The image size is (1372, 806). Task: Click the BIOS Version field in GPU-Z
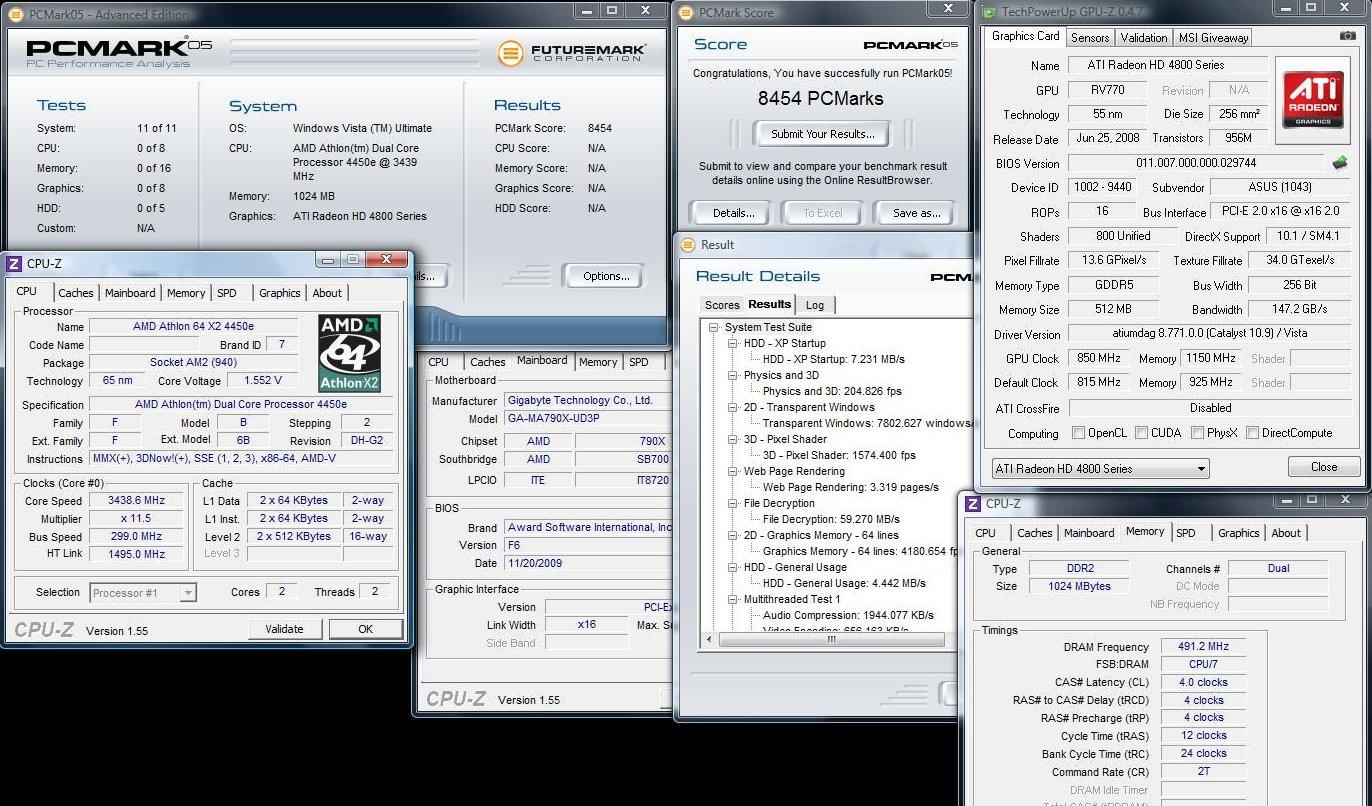click(1197, 162)
